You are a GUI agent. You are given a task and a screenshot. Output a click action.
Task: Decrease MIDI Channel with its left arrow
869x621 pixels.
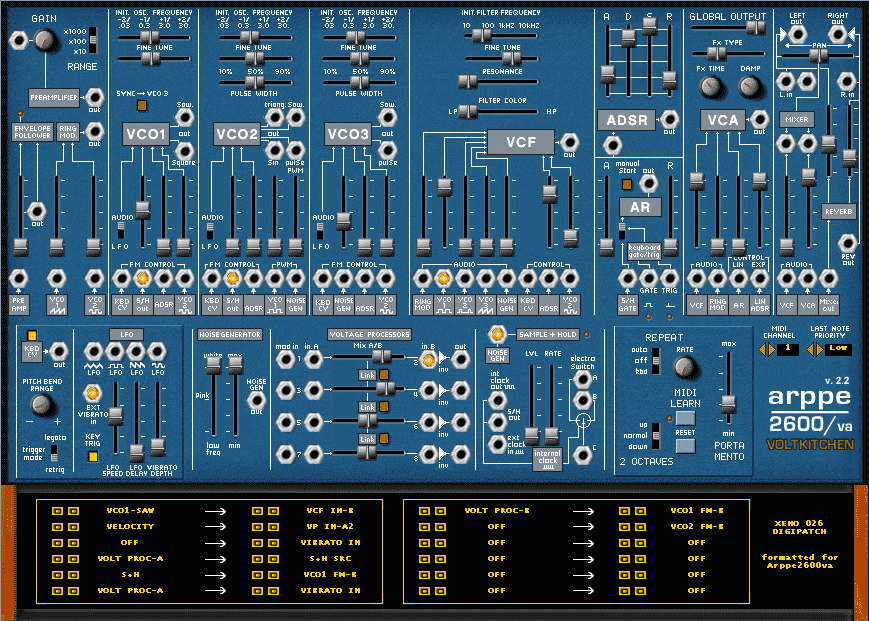coord(763,350)
